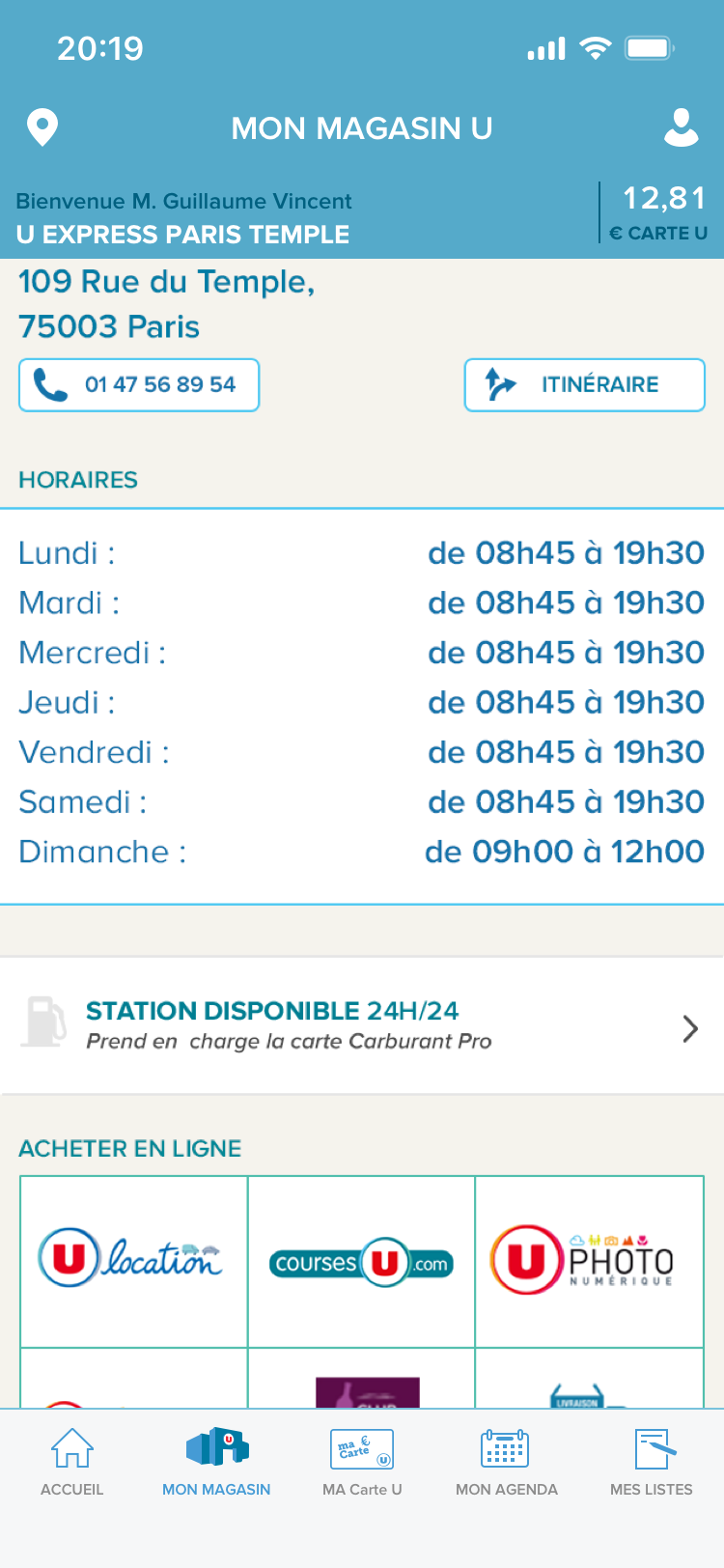Open the U Photo Numérique tile
Screen dimensions: 724x1568
click(x=589, y=1261)
